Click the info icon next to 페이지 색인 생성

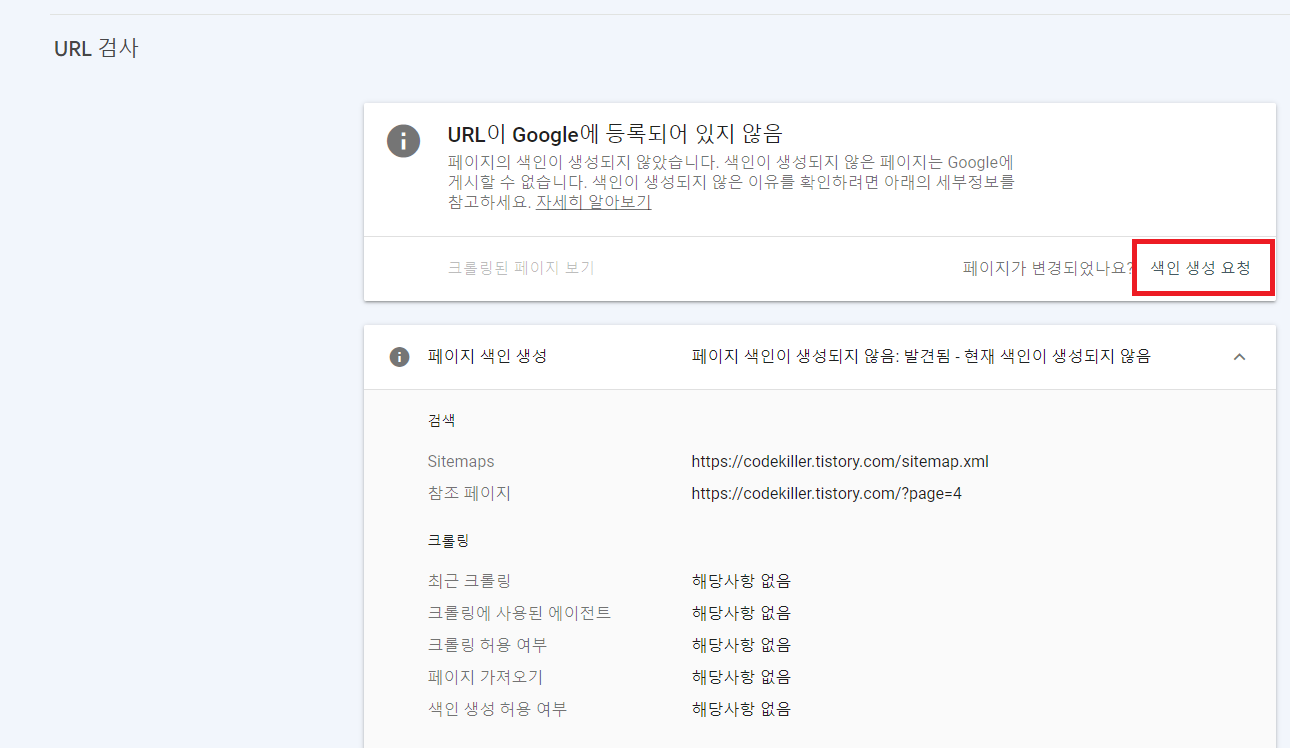[399, 357]
